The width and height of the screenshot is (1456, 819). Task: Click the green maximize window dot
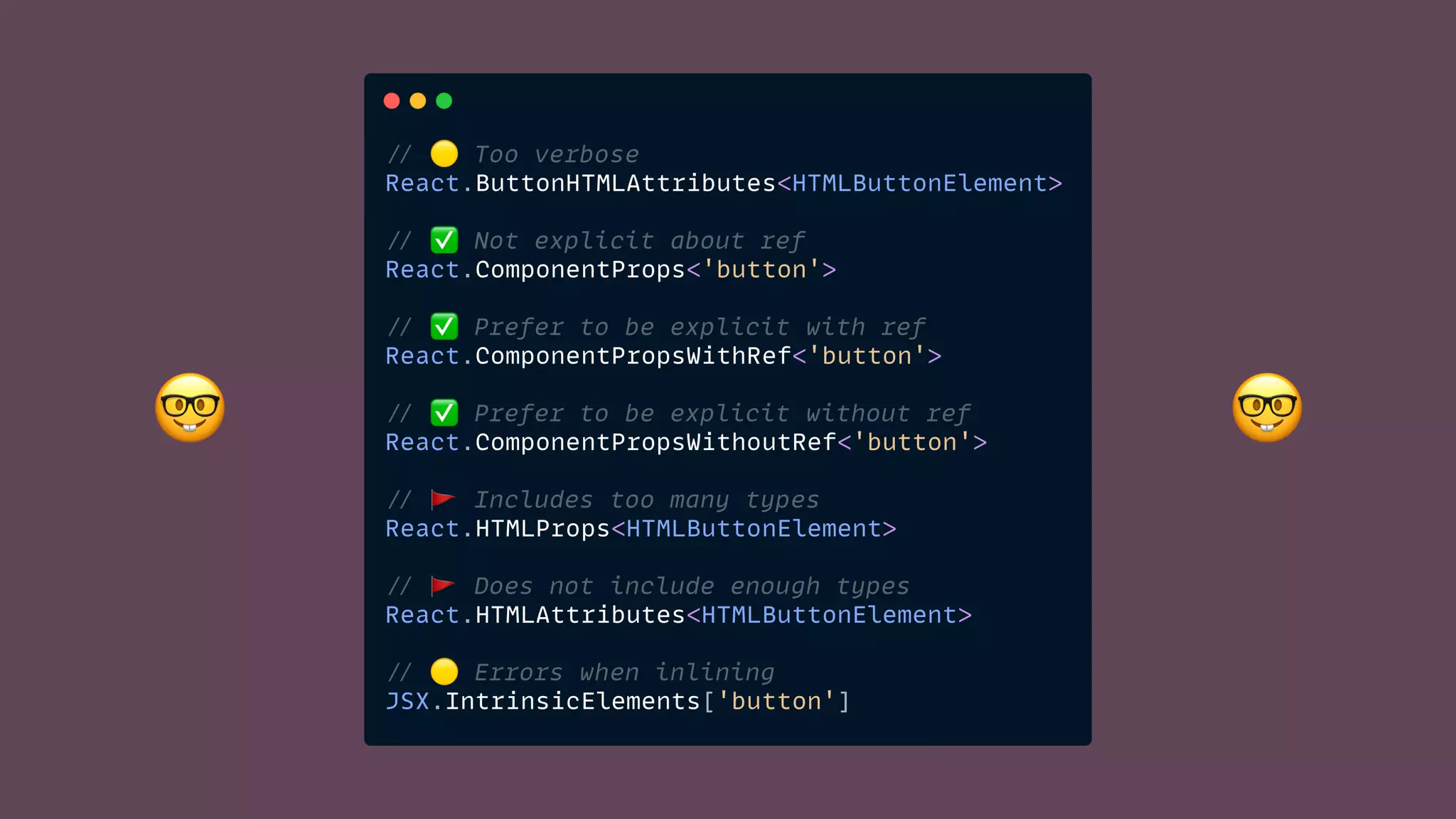444,101
